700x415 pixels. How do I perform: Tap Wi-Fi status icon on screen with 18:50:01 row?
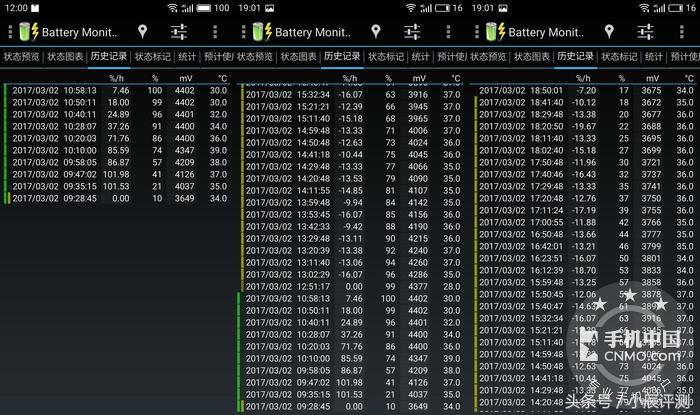(x=644, y=8)
